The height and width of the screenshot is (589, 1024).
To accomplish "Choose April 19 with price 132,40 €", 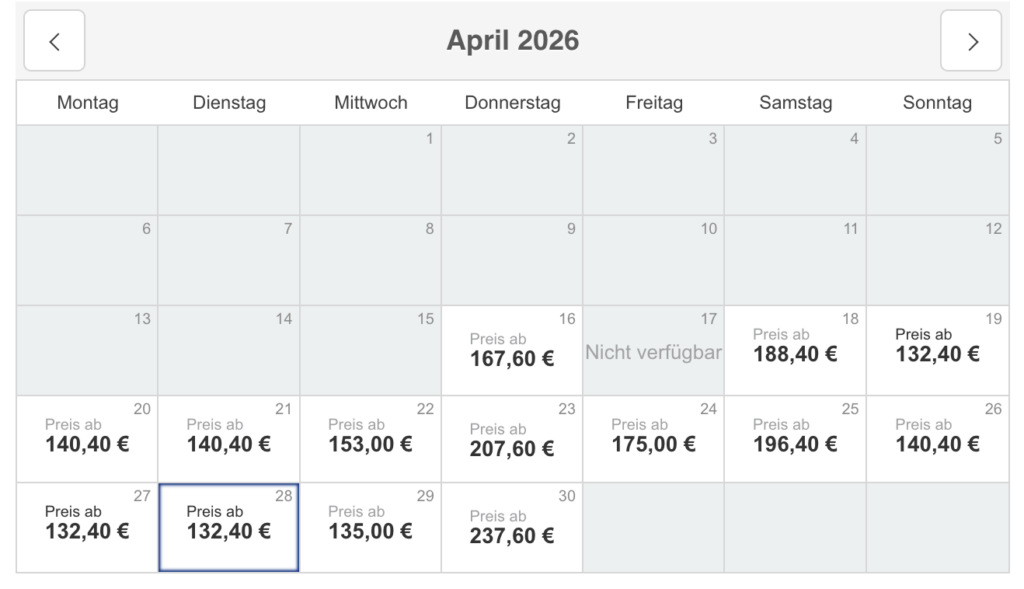I will tap(937, 345).
